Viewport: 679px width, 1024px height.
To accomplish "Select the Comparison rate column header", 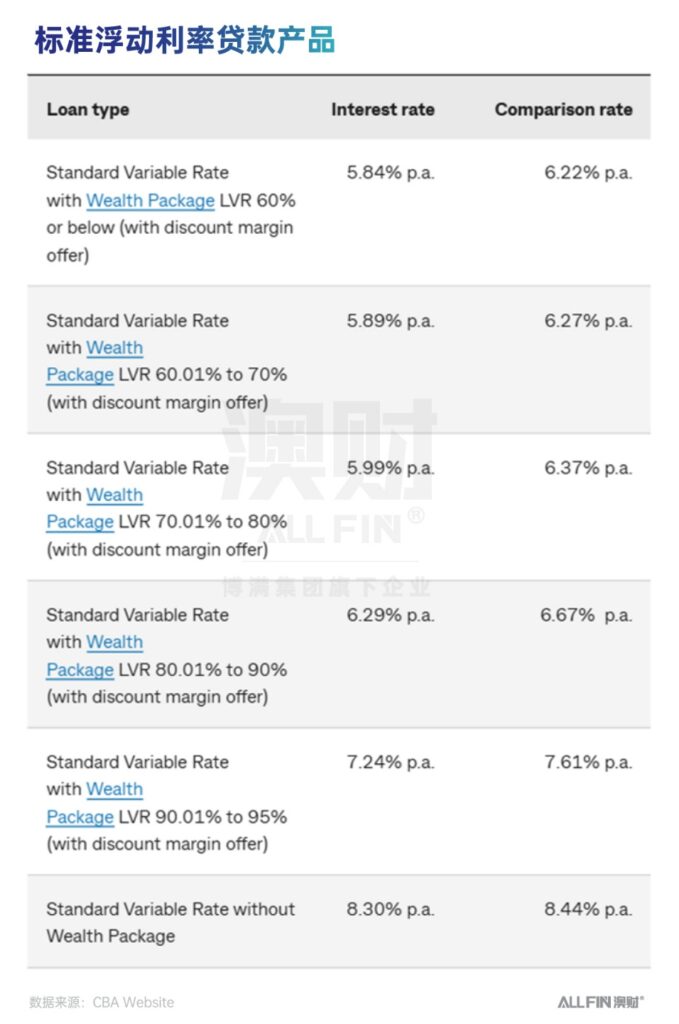I will [x=563, y=109].
